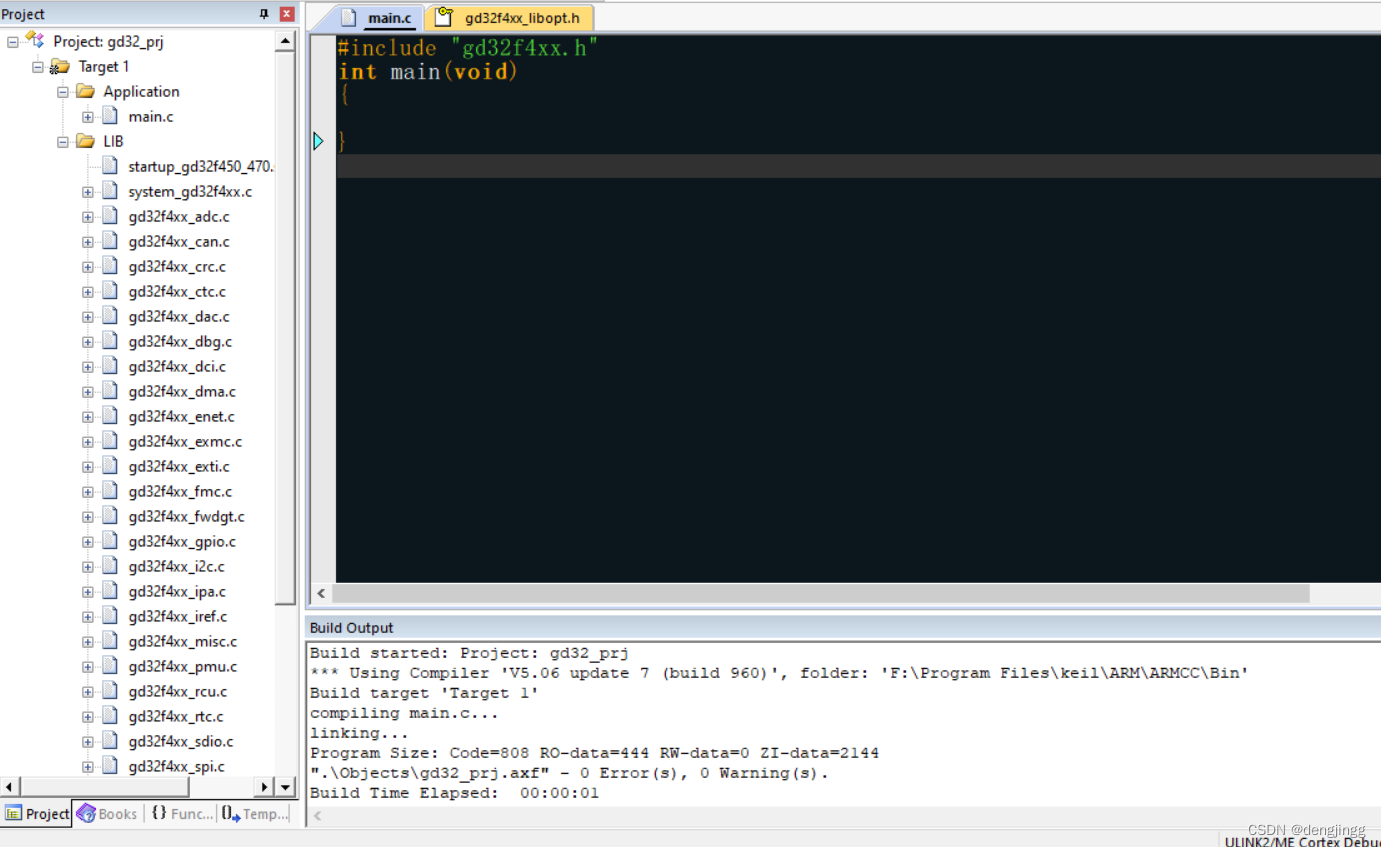
Task: Click the gd32f4xx_enet.c file icon
Action: click(x=110, y=416)
